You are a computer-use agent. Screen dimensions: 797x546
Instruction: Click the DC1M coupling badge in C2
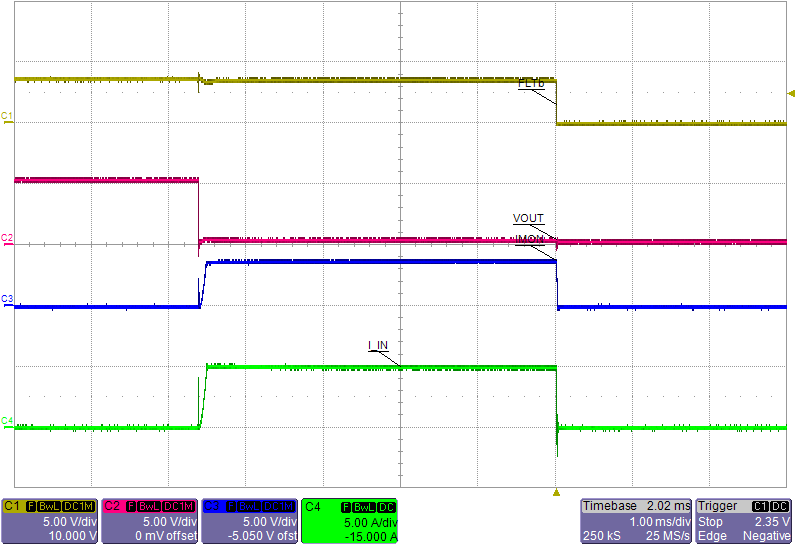178,507
